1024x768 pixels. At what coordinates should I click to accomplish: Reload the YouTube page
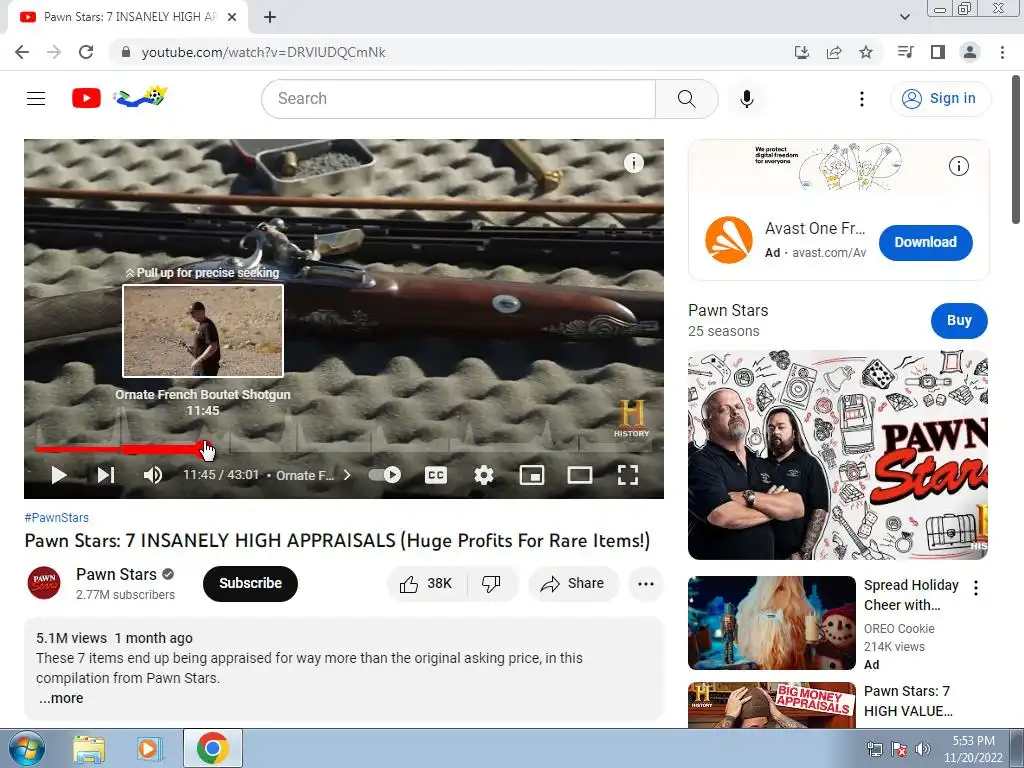tap(86, 52)
